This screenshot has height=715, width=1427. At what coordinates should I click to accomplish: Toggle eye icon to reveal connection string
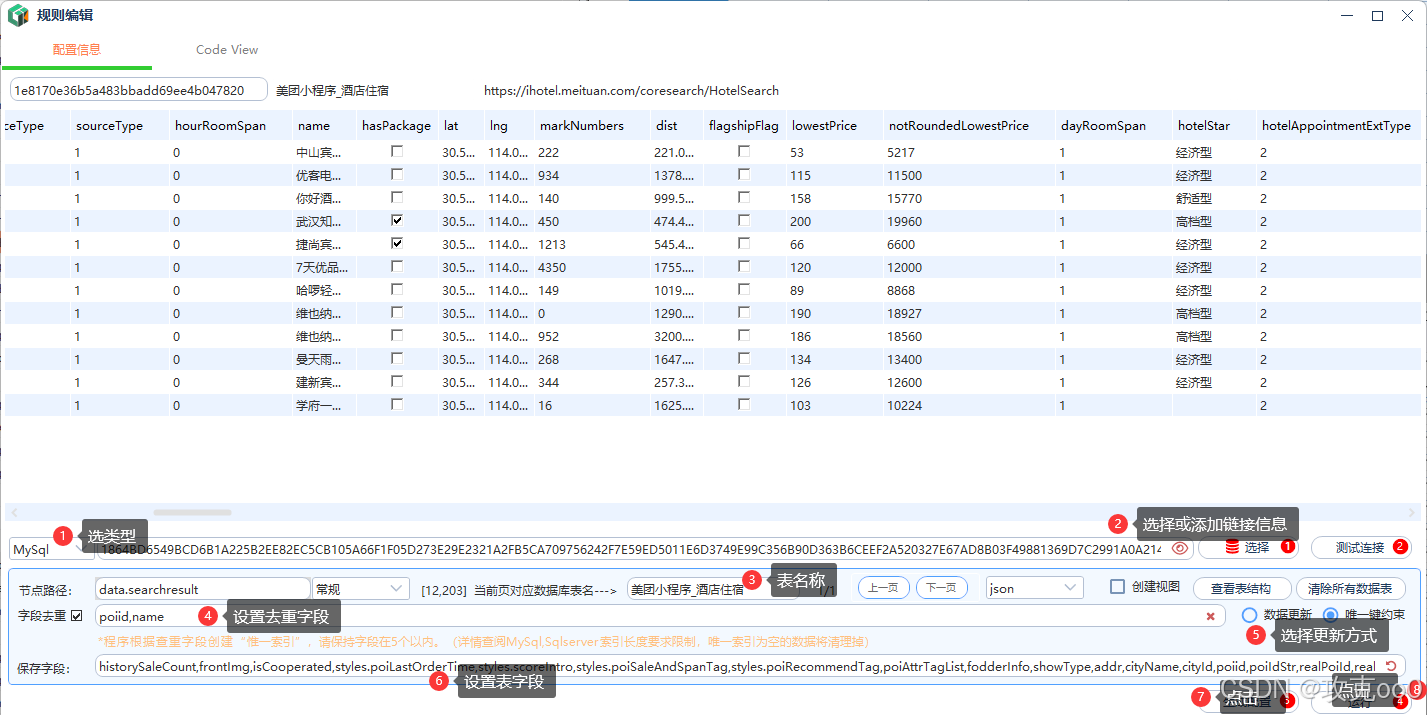click(1180, 548)
